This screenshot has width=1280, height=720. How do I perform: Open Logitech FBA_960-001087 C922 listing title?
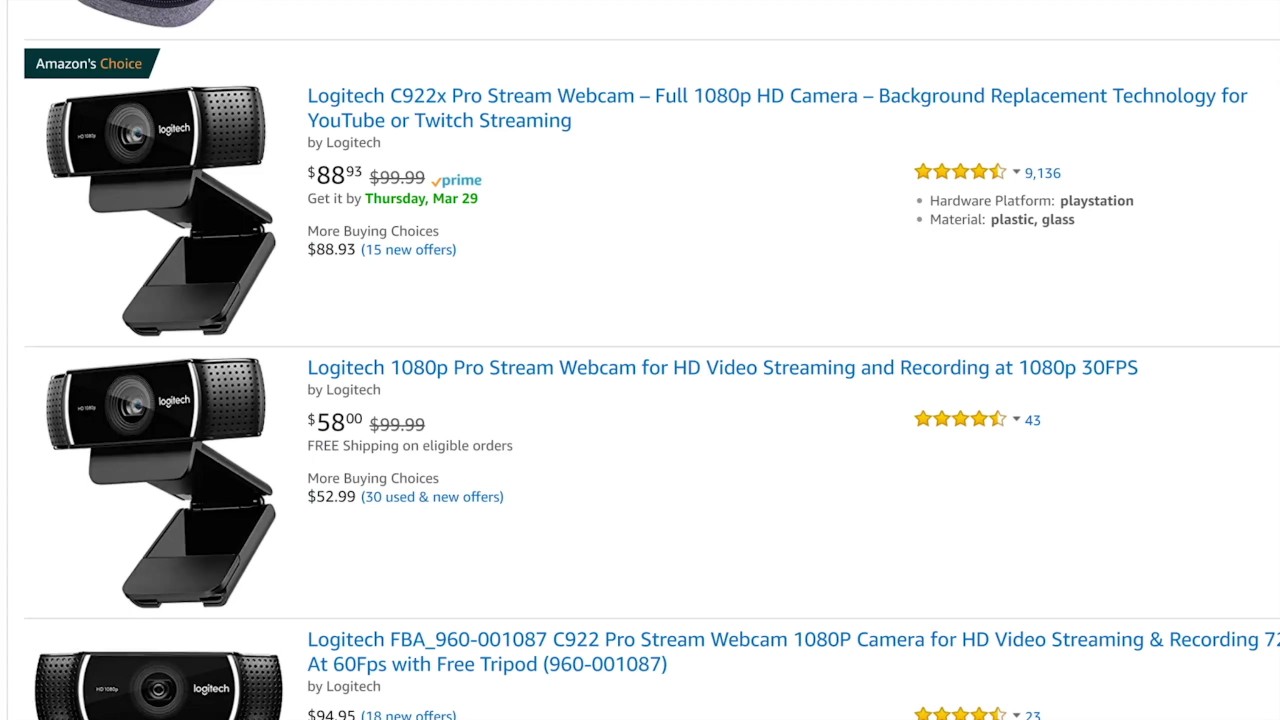[x=793, y=651]
